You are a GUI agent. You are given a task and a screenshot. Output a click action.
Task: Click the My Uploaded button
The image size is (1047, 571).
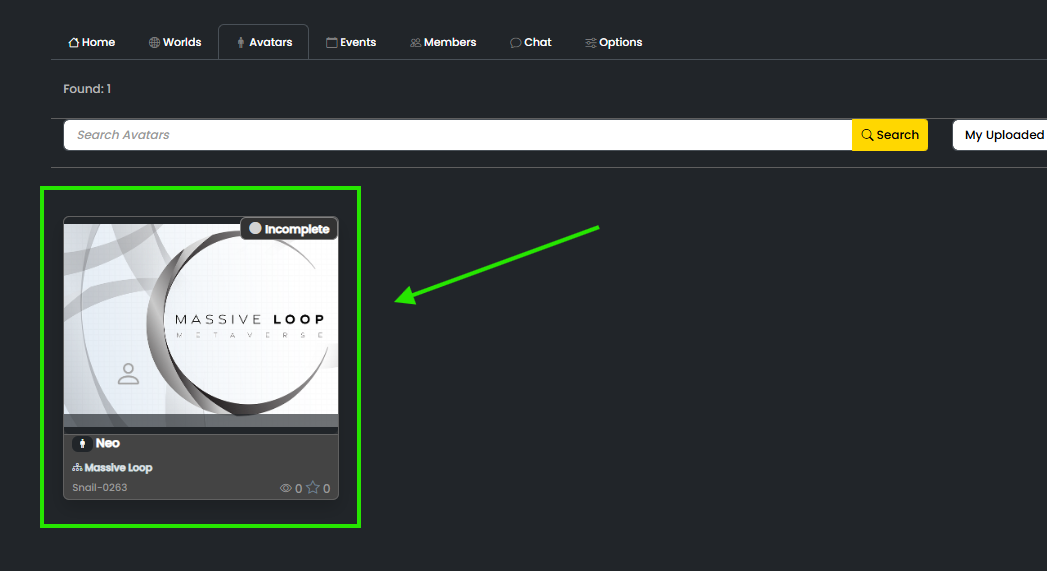pos(1000,135)
